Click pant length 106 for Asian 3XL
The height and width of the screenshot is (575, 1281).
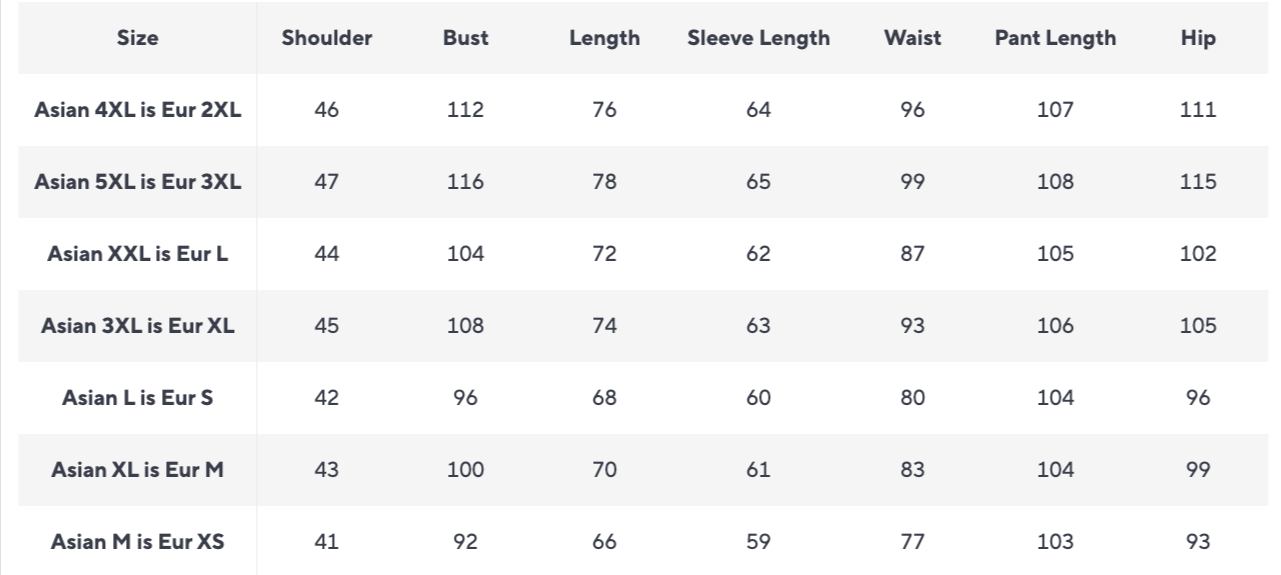pos(1055,326)
